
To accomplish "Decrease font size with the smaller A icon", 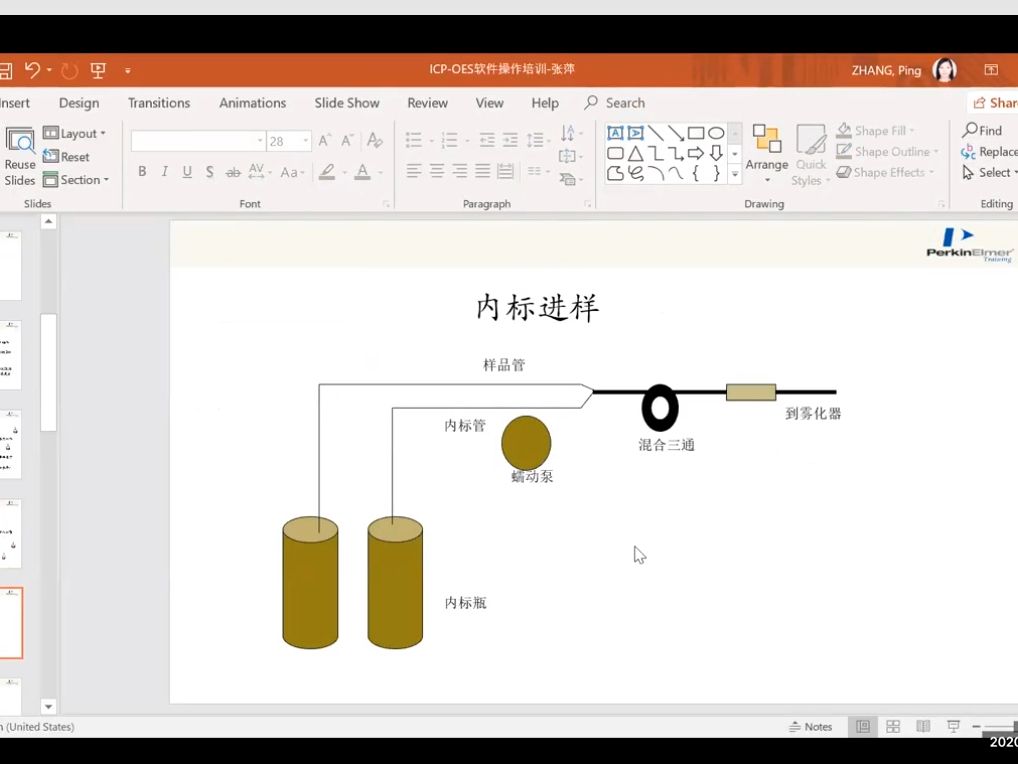I will [347, 140].
